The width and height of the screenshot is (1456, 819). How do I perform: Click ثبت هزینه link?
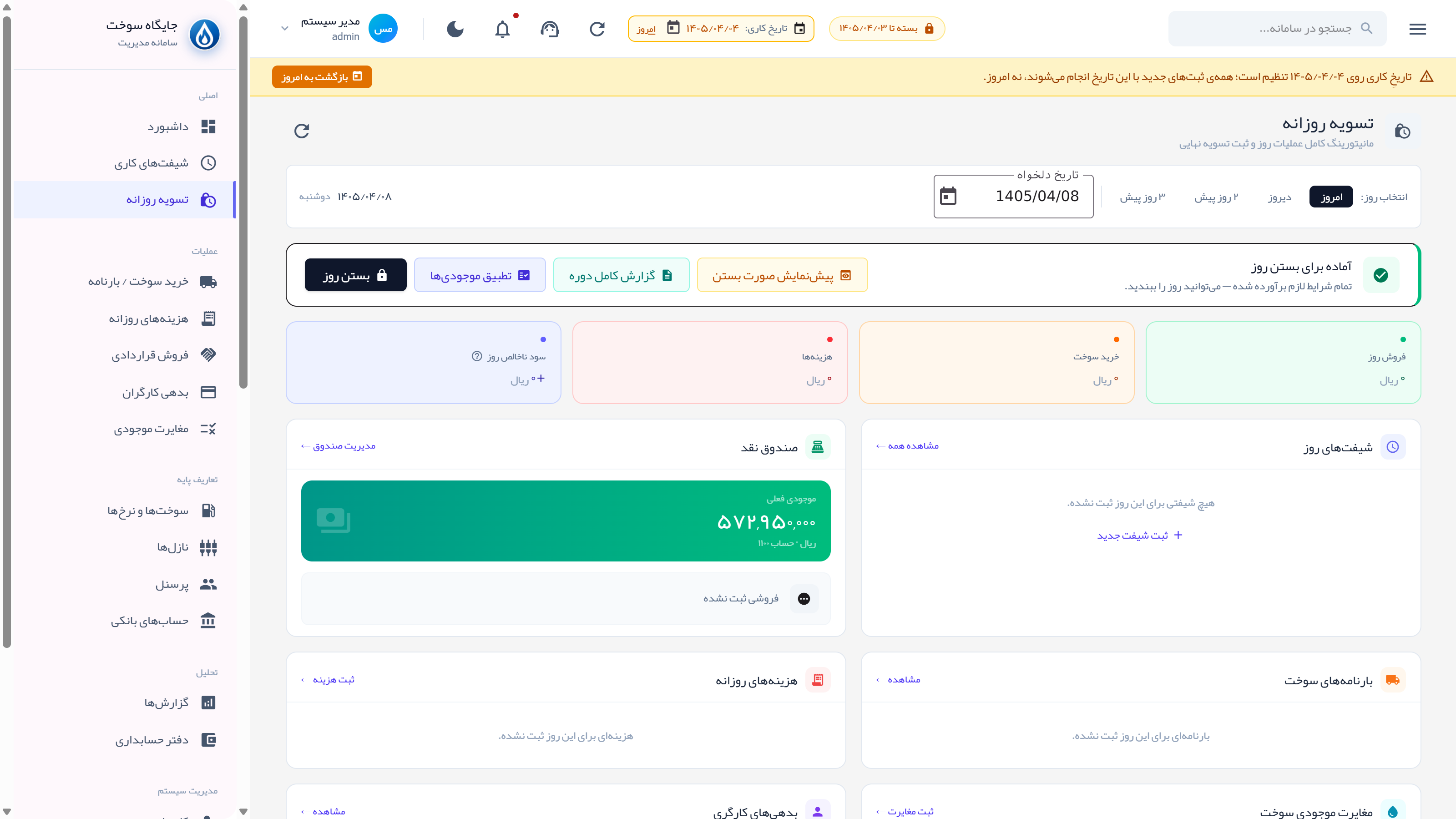328,679
